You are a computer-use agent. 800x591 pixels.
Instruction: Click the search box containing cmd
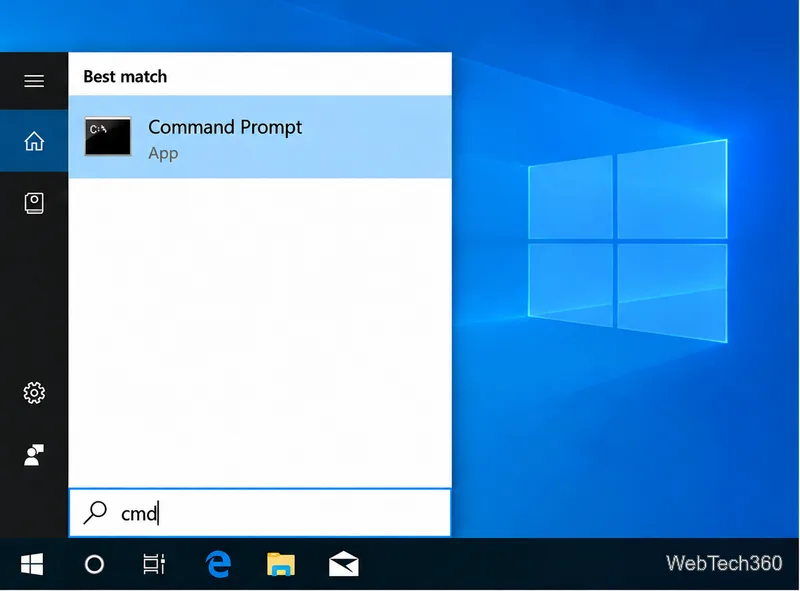tap(260, 512)
